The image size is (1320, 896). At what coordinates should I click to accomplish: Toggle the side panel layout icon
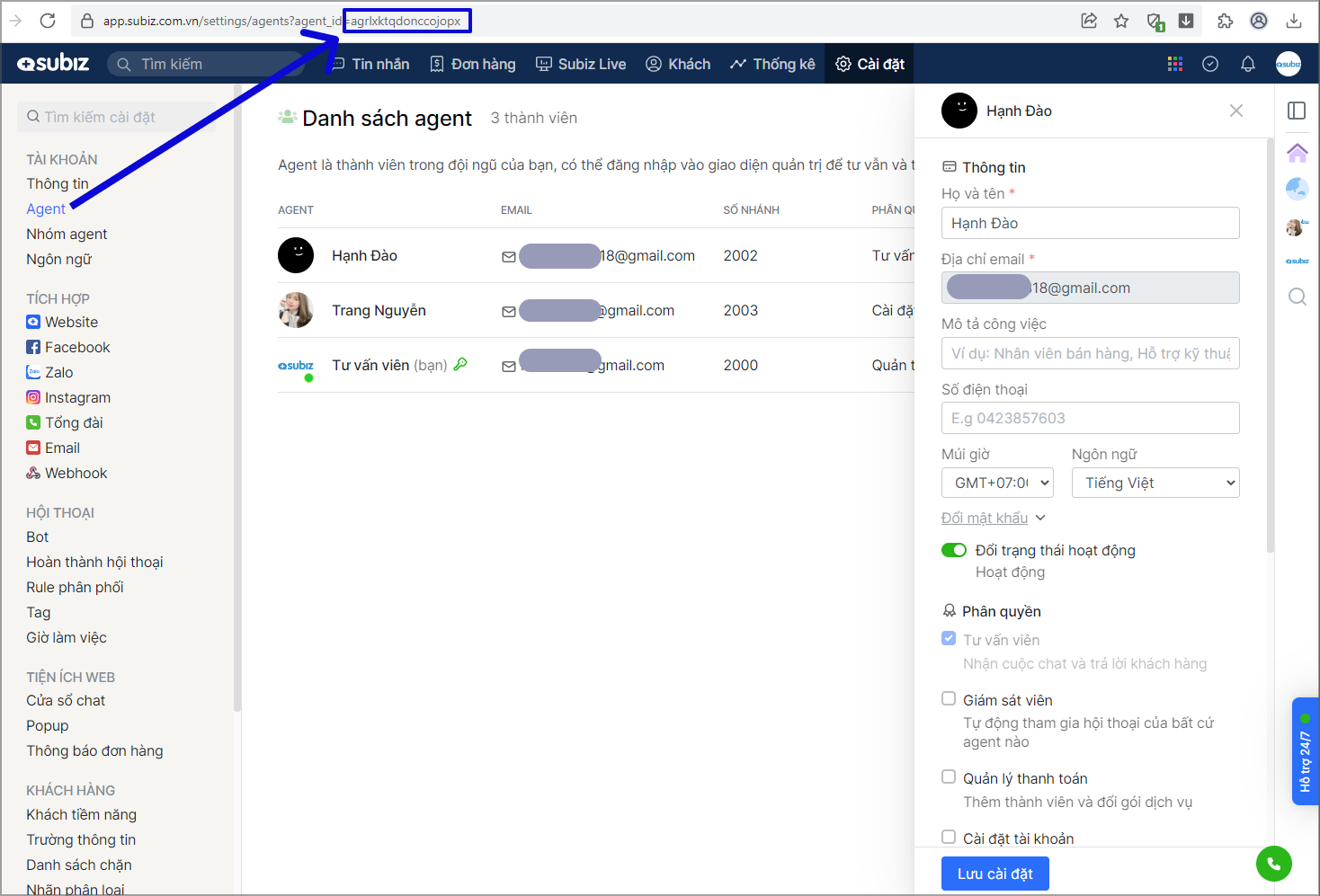pos(1297,111)
